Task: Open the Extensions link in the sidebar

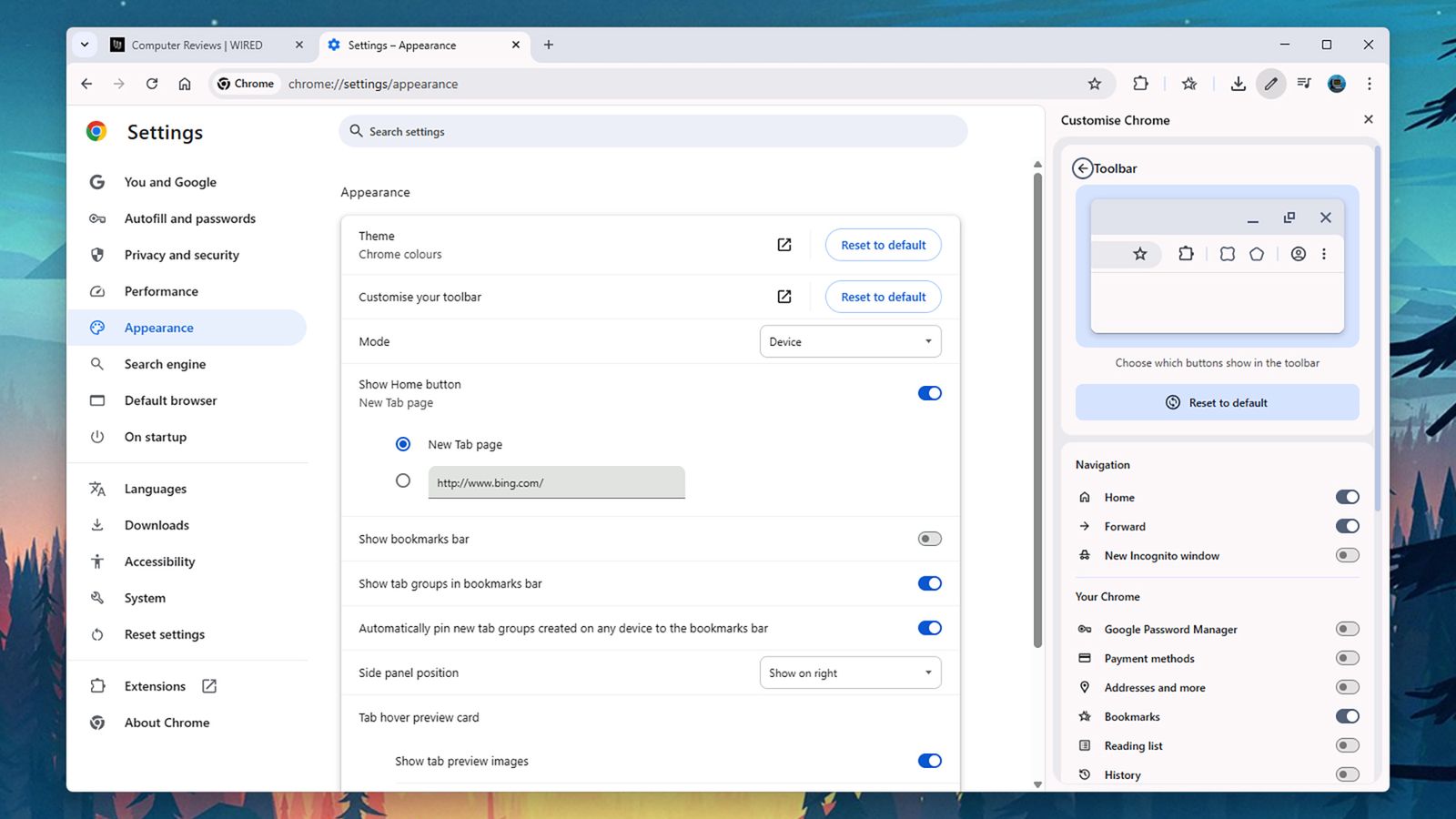Action: [x=154, y=686]
